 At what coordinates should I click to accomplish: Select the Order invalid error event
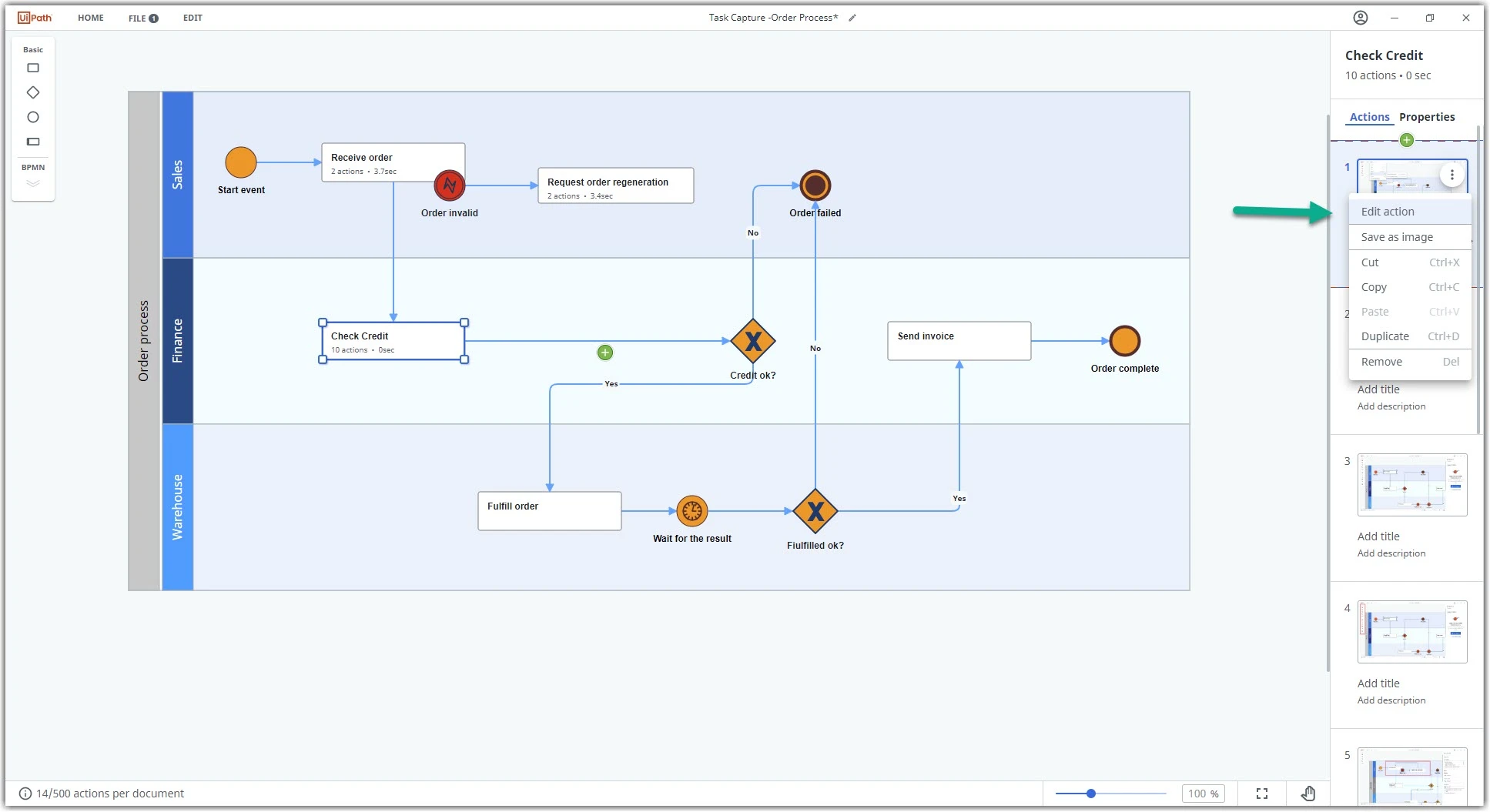[x=450, y=185]
